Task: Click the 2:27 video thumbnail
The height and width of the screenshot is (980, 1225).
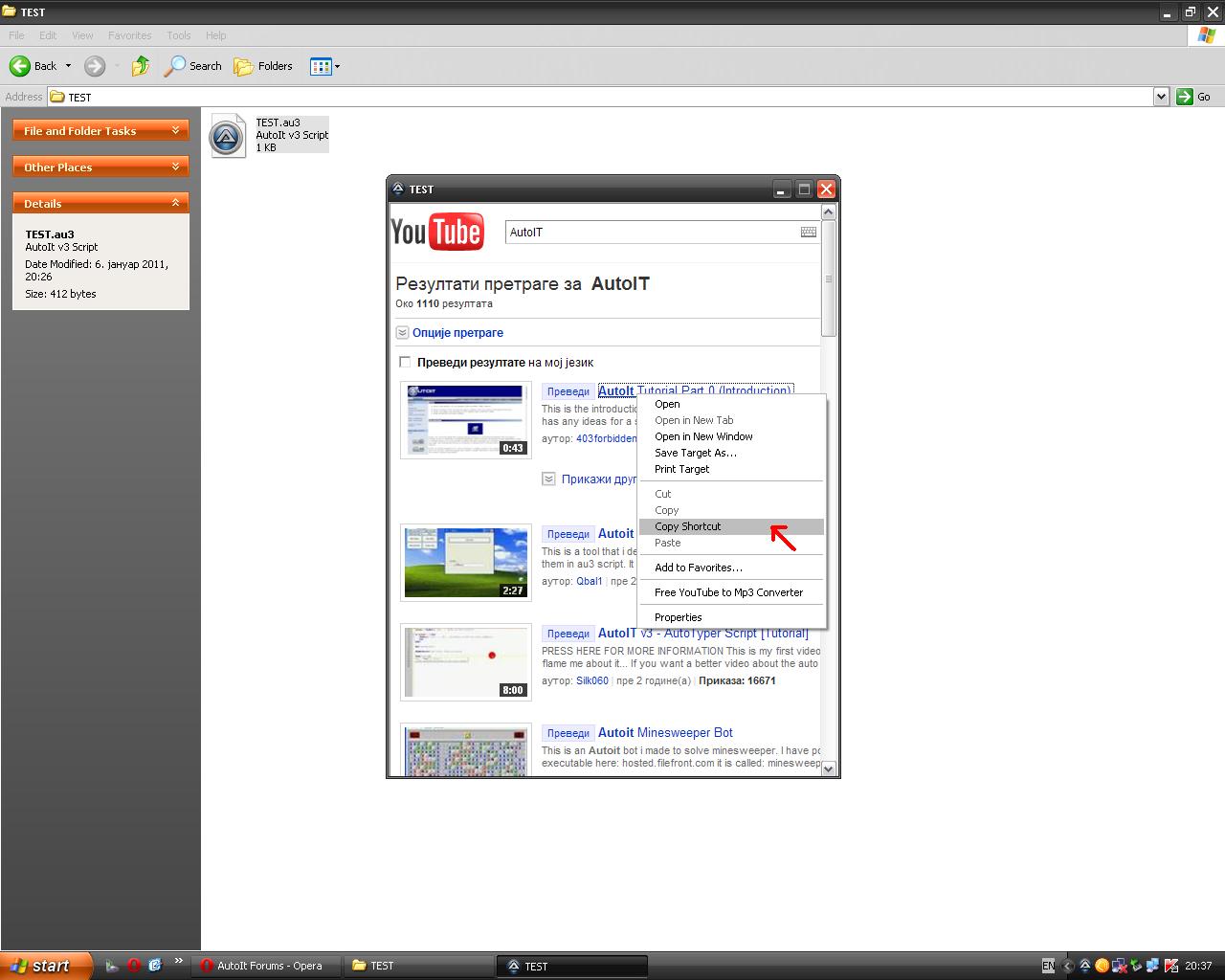Action: (x=465, y=562)
